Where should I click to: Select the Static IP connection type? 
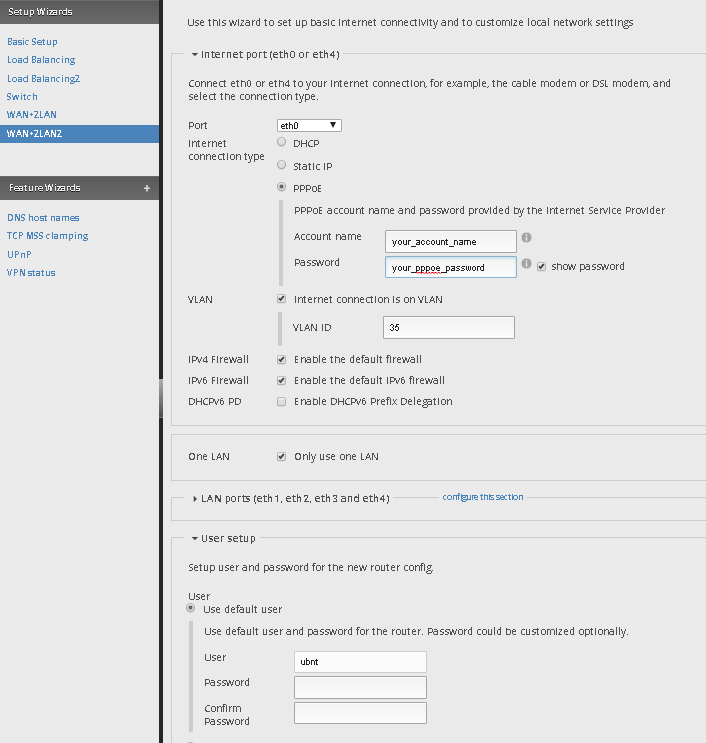[x=281, y=165]
